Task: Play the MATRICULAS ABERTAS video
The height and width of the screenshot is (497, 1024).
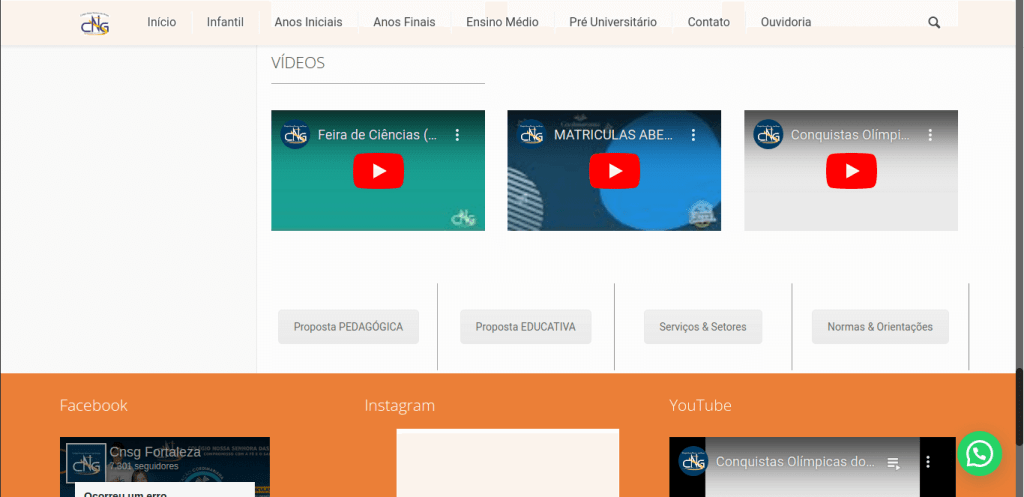Action: (x=614, y=171)
